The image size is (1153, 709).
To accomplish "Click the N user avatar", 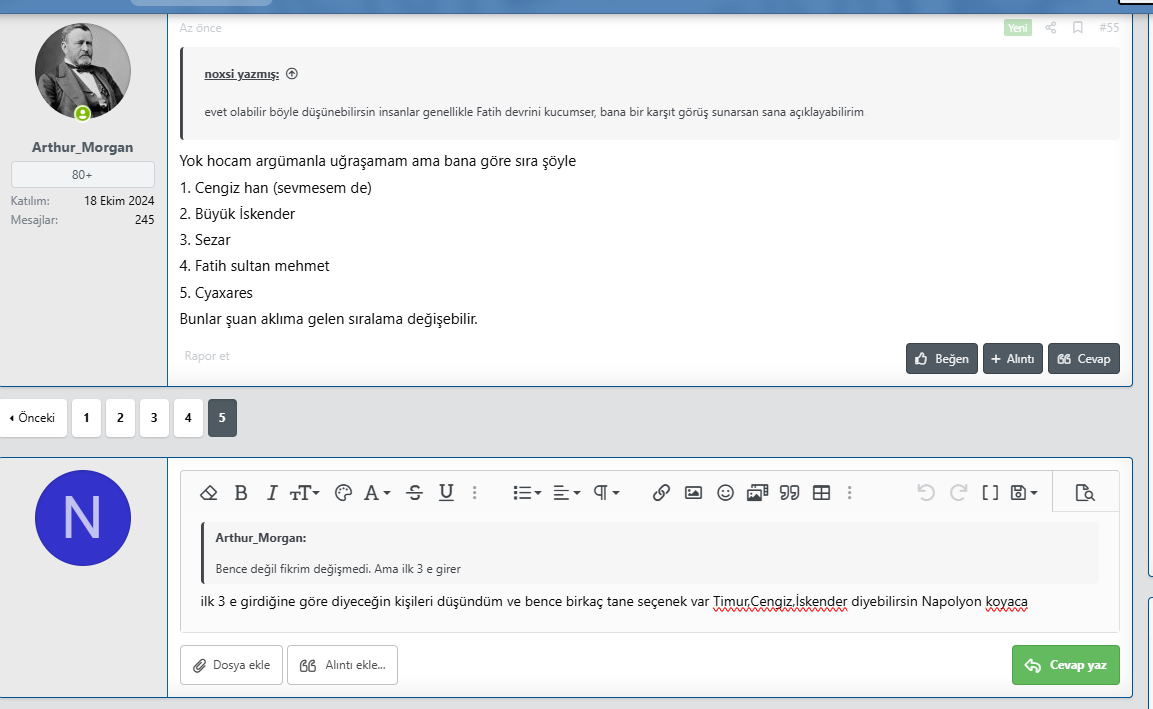I will coord(83,518).
